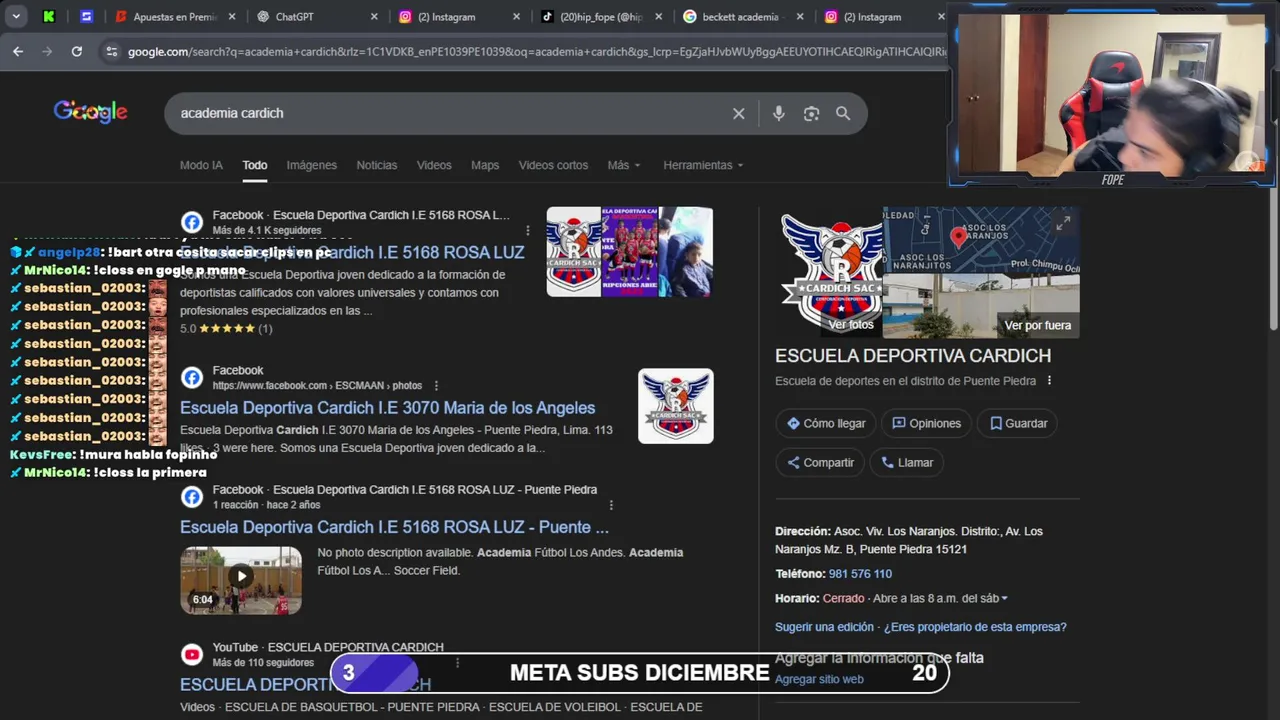The height and width of the screenshot is (720, 1280).
Task: Switch to the TikTok hip_fope tab
Action: (594, 16)
